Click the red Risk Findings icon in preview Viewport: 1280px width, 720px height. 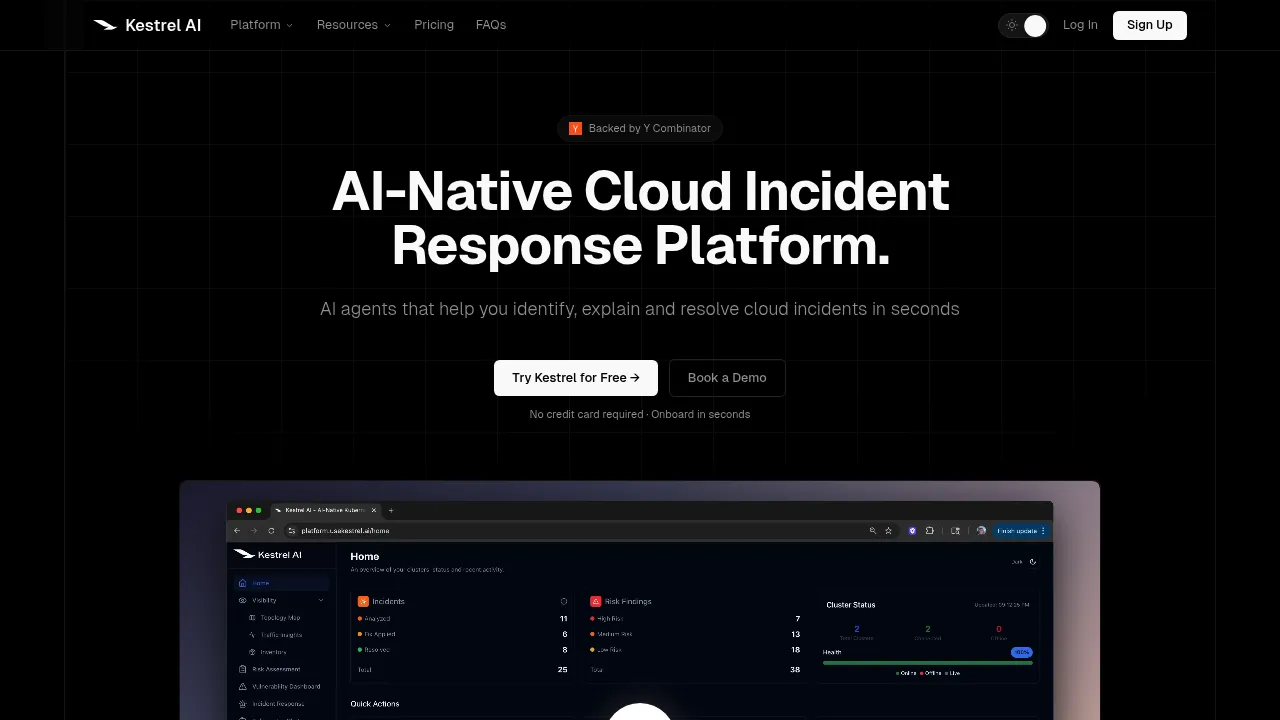pyautogui.click(x=596, y=601)
